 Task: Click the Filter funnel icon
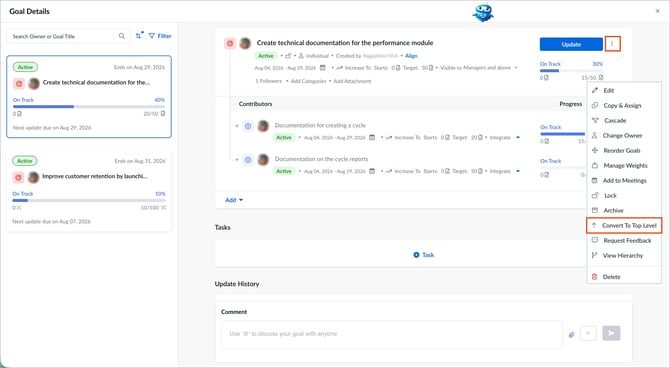(152, 36)
